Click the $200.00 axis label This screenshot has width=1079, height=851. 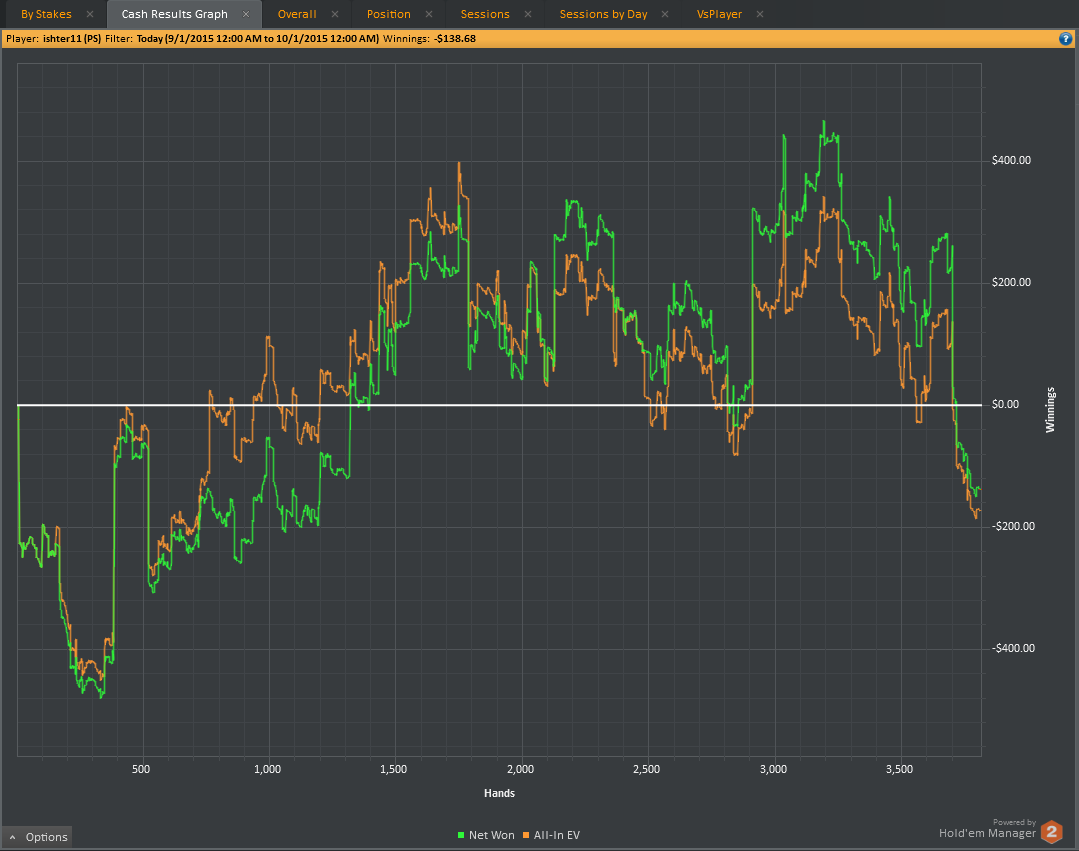(1011, 282)
